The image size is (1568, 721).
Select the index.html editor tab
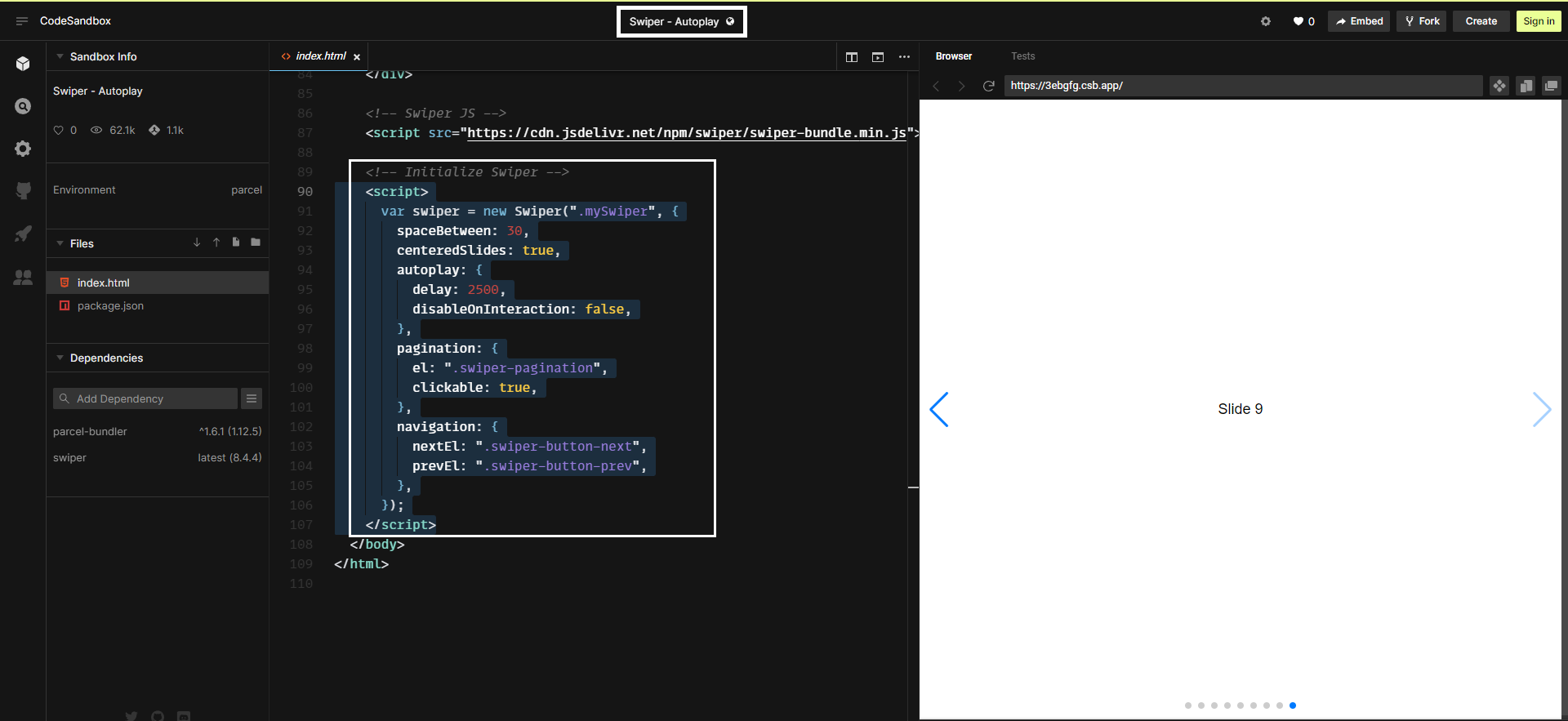pos(320,56)
